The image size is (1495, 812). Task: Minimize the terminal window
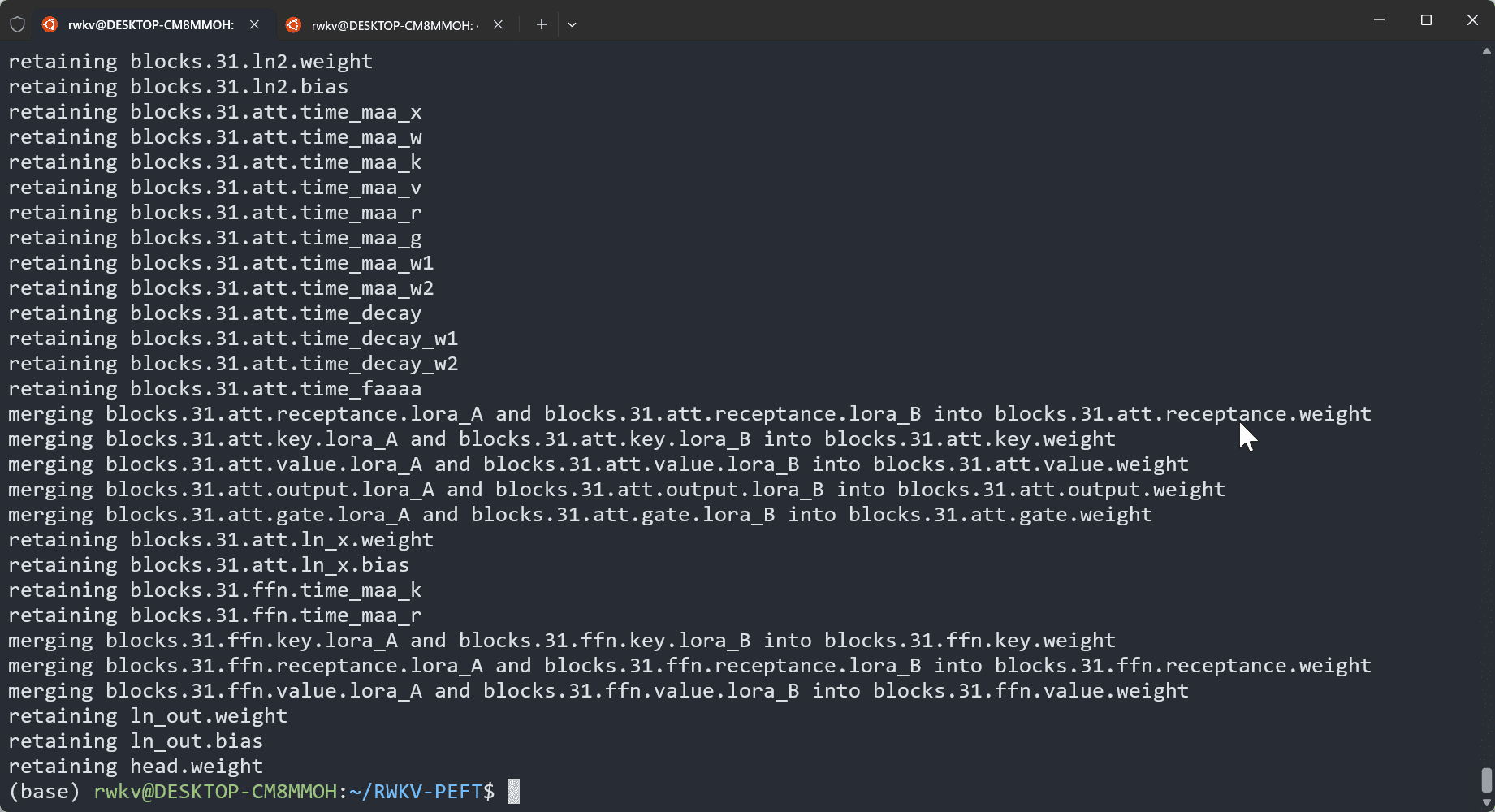coord(1379,19)
